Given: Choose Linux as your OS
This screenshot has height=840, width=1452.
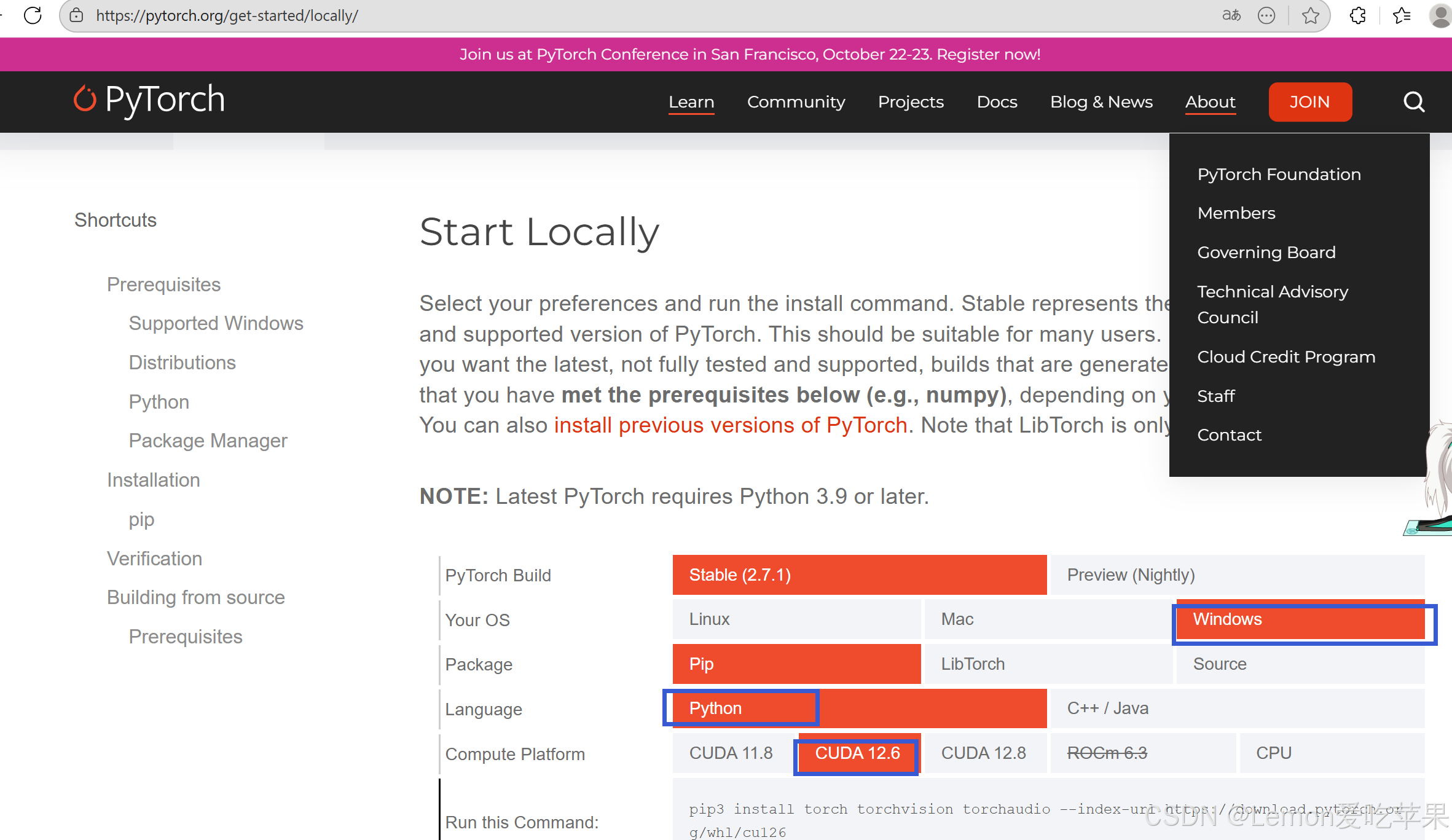Looking at the screenshot, I should click(797, 619).
